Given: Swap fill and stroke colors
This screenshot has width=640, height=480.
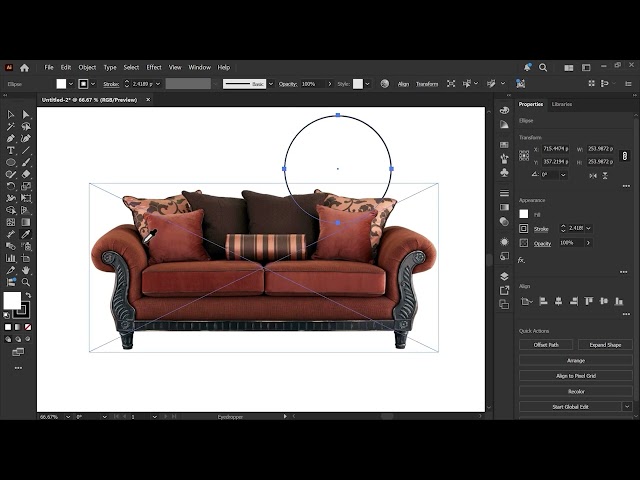Looking at the screenshot, I should 28,295.
